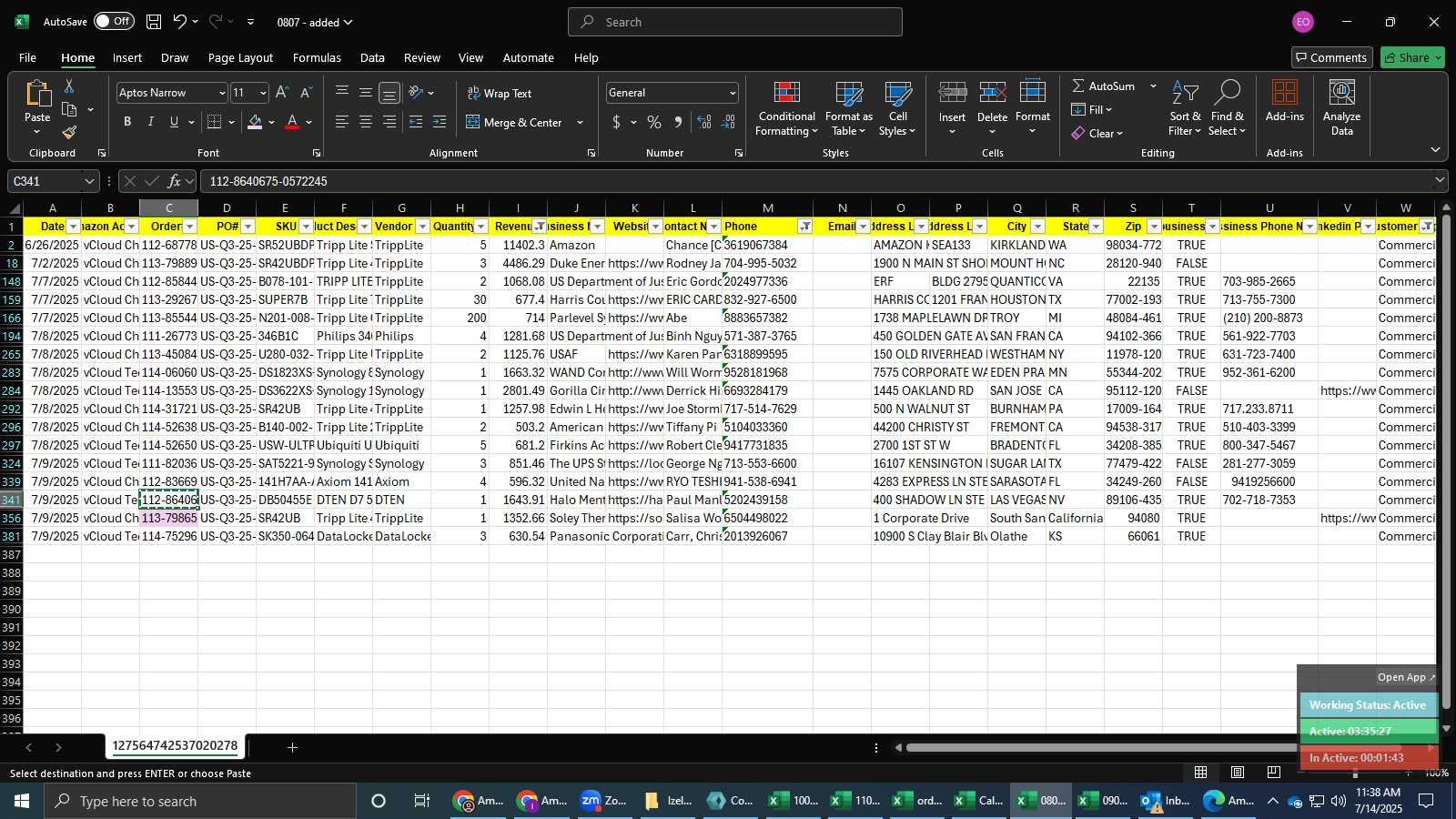The image size is (1456, 819).
Task: Apply the red font color A
Action: coord(292,122)
